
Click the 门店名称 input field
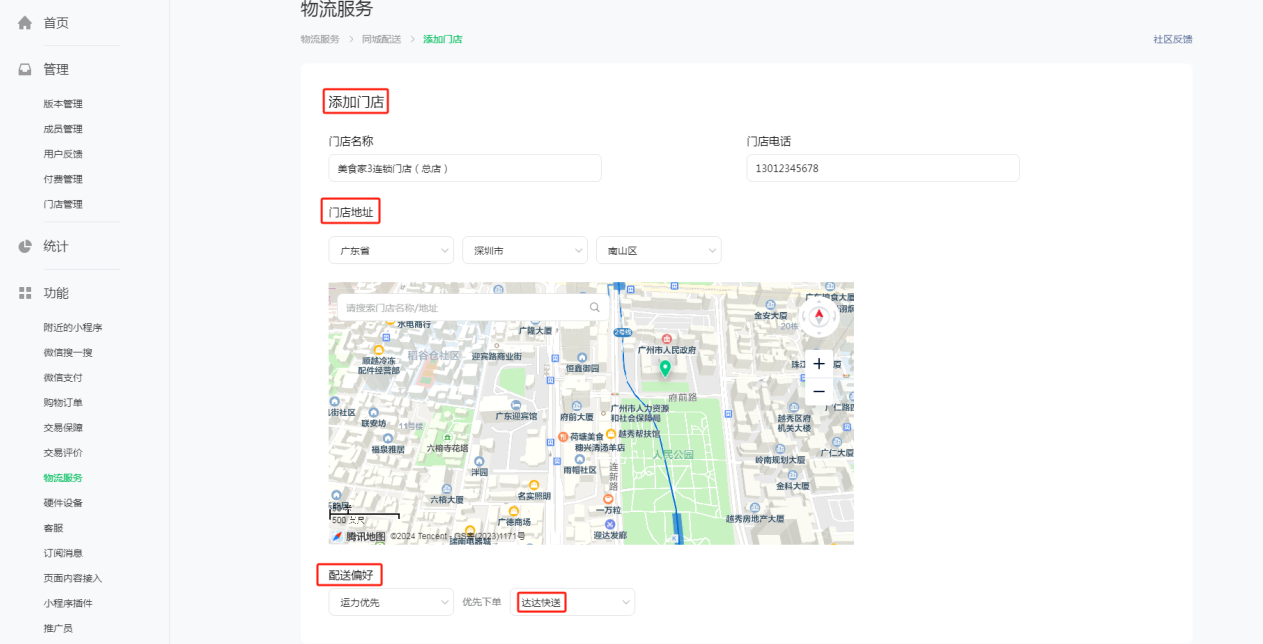tap(465, 168)
